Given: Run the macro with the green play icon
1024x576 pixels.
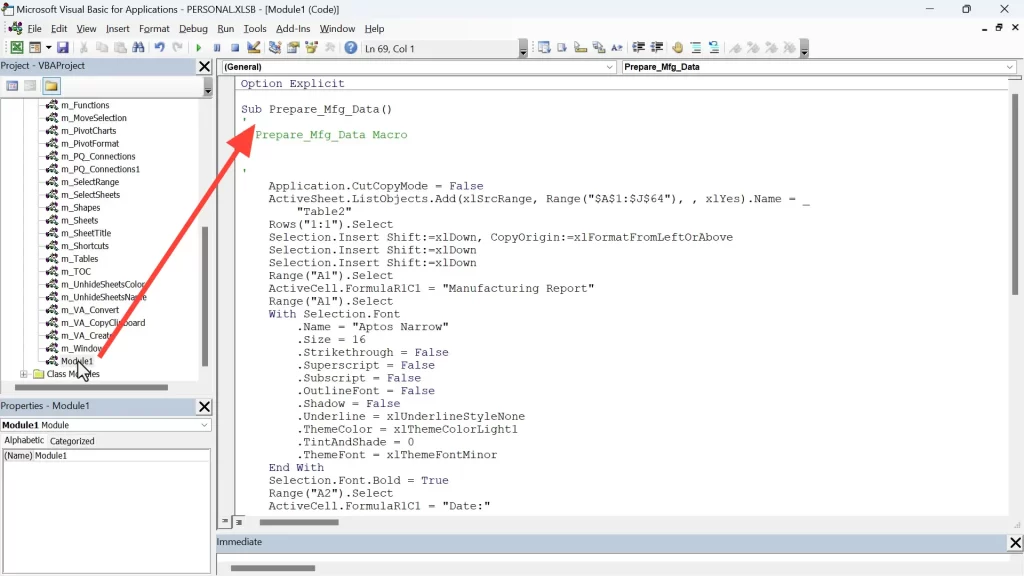Looking at the screenshot, I should pyautogui.click(x=199, y=48).
